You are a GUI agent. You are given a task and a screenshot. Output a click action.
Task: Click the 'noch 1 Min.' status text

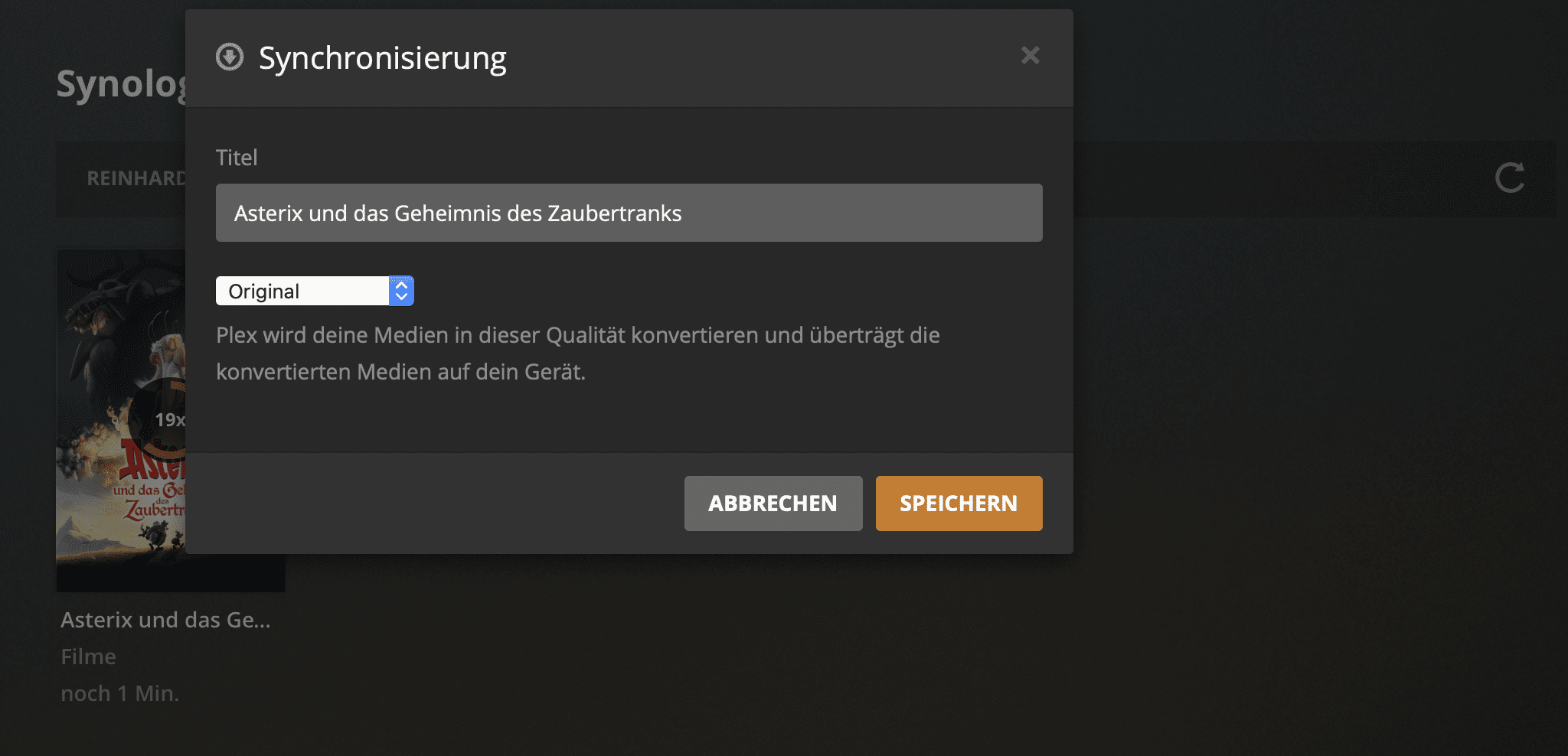[119, 693]
